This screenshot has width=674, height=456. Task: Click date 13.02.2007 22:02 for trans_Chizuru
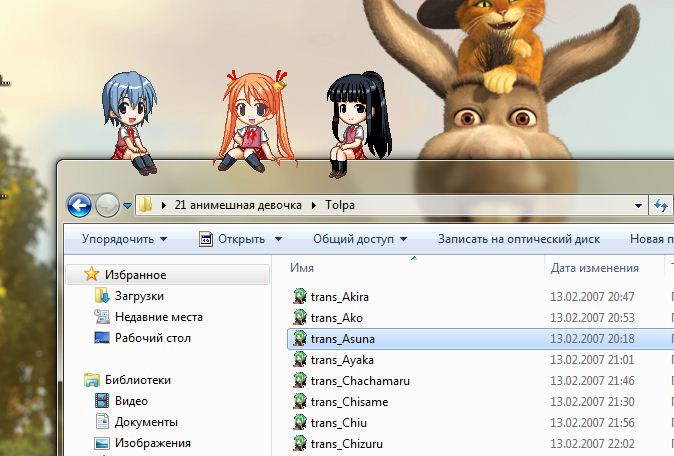[592, 444]
